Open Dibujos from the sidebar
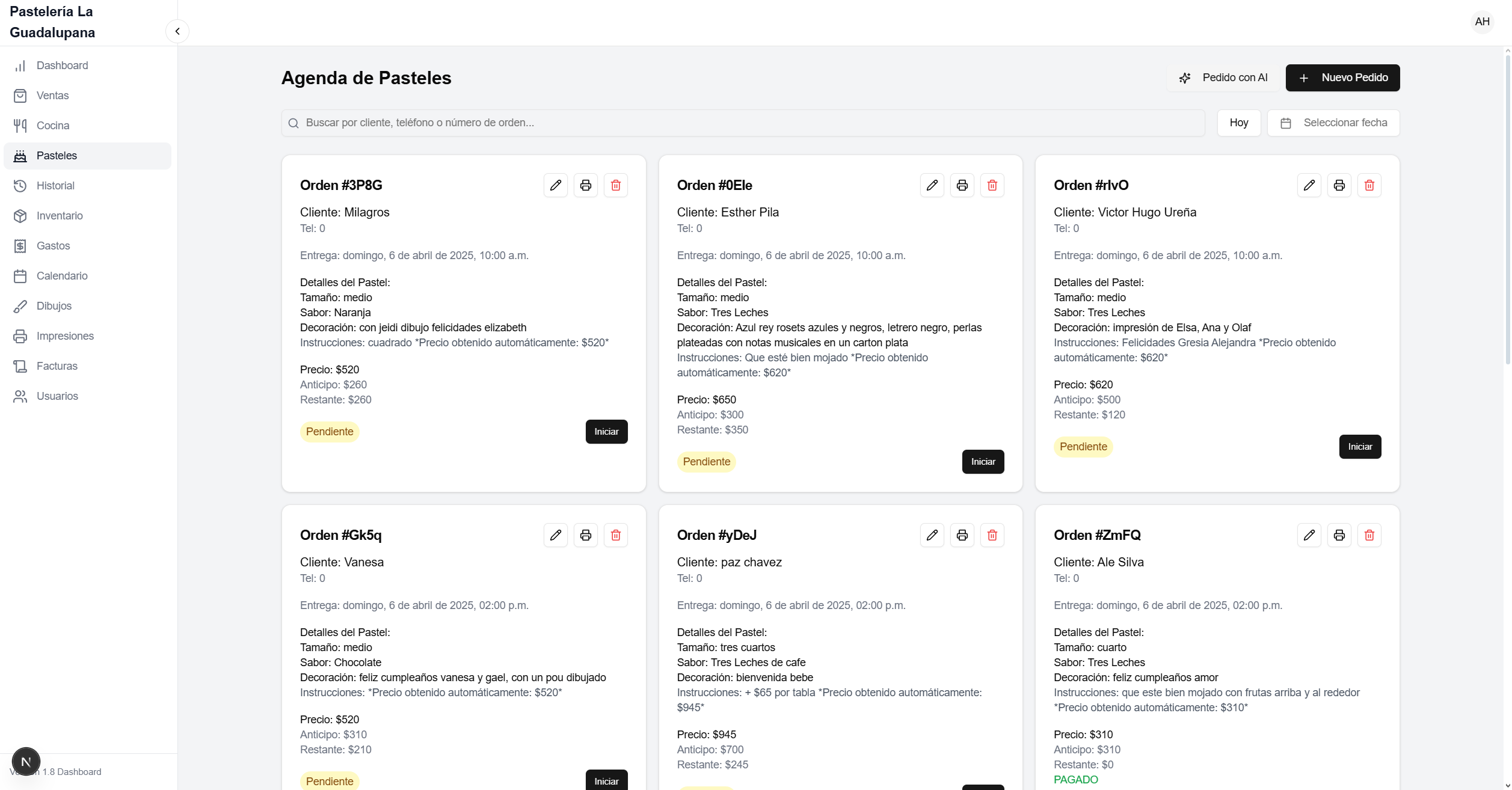 coord(54,306)
